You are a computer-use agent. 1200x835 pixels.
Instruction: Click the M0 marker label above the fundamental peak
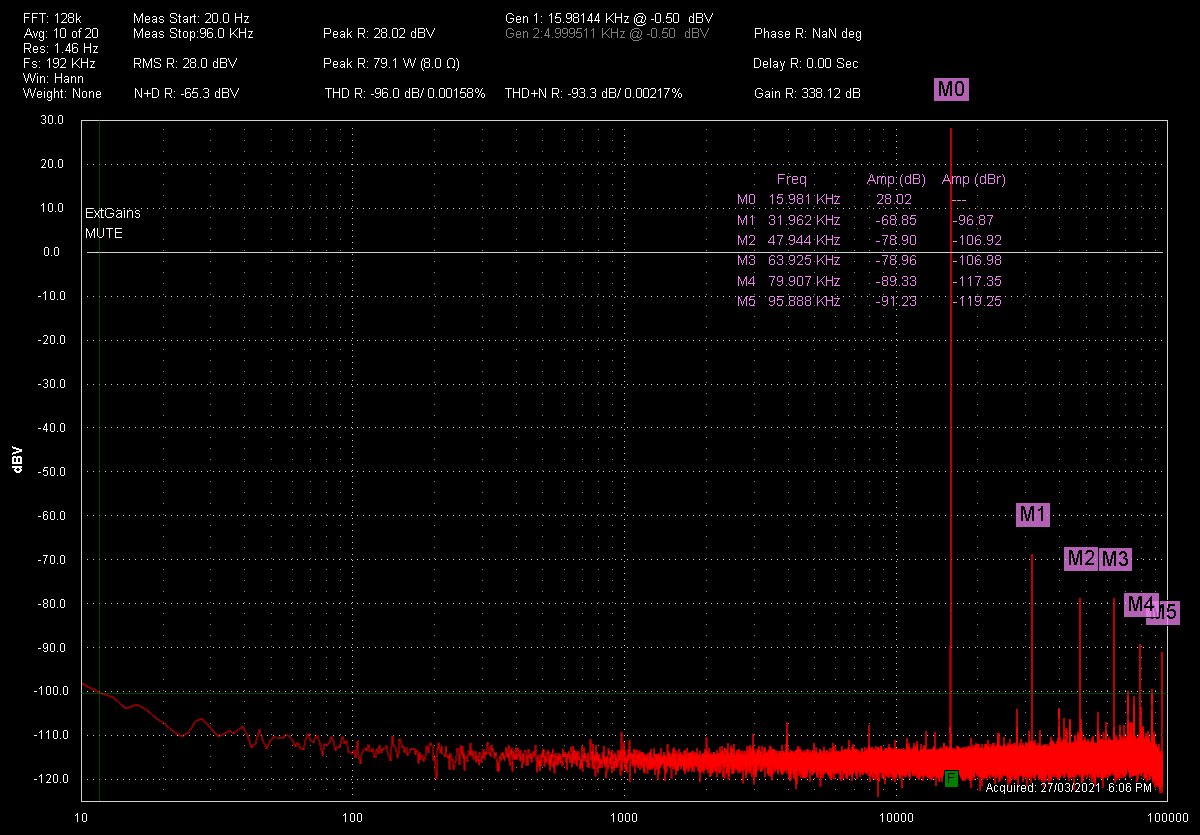951,90
